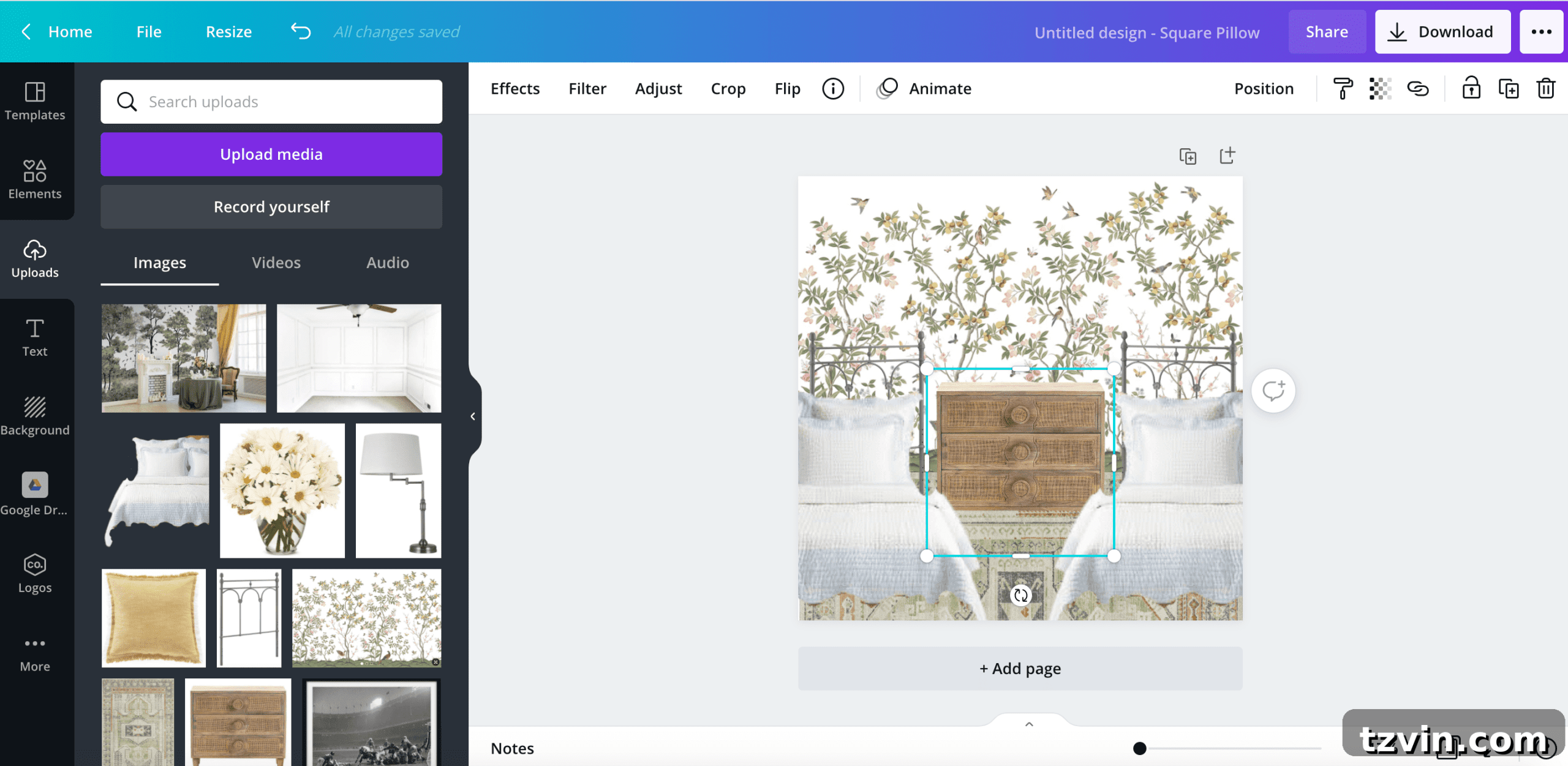The height and width of the screenshot is (766, 1568).
Task: Click the Animate button
Action: coord(924,89)
